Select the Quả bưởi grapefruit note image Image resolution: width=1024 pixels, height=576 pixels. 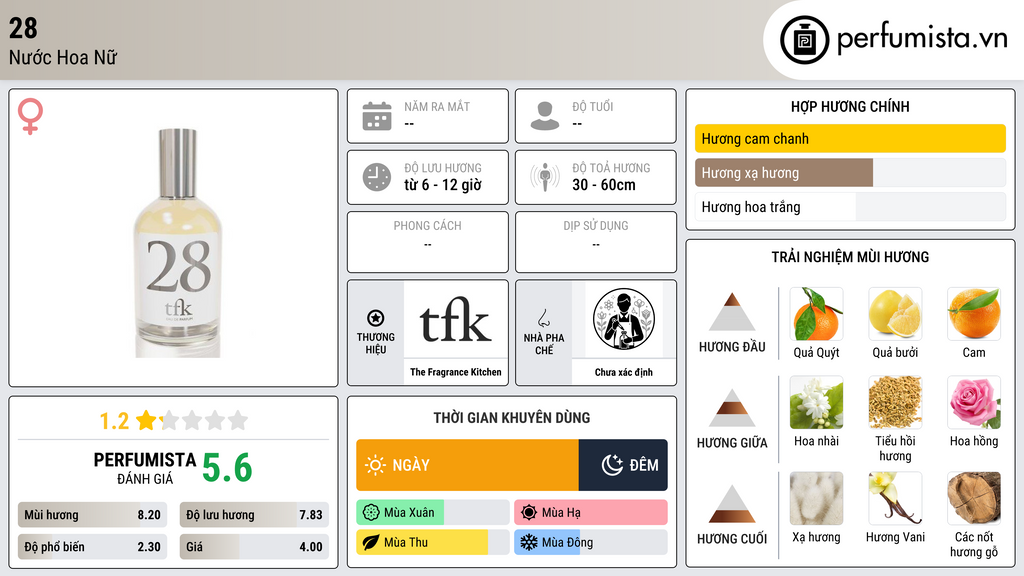click(895, 314)
